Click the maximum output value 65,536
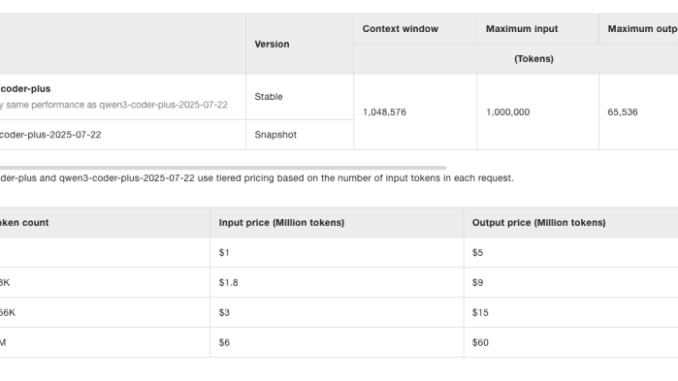Viewport: 678px width, 381px height. pyautogui.click(x=622, y=112)
